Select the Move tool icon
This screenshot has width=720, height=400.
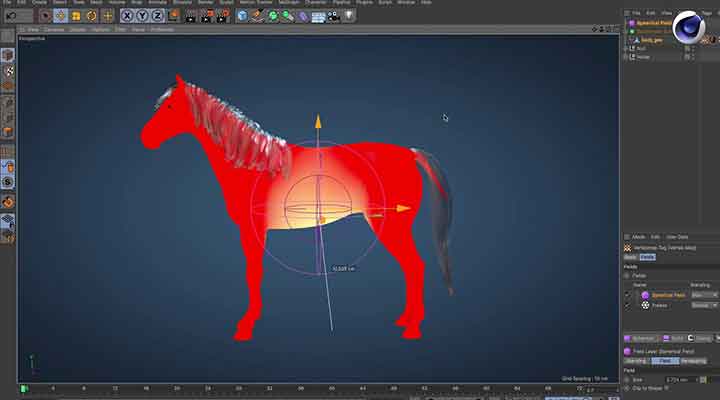click(x=60, y=16)
